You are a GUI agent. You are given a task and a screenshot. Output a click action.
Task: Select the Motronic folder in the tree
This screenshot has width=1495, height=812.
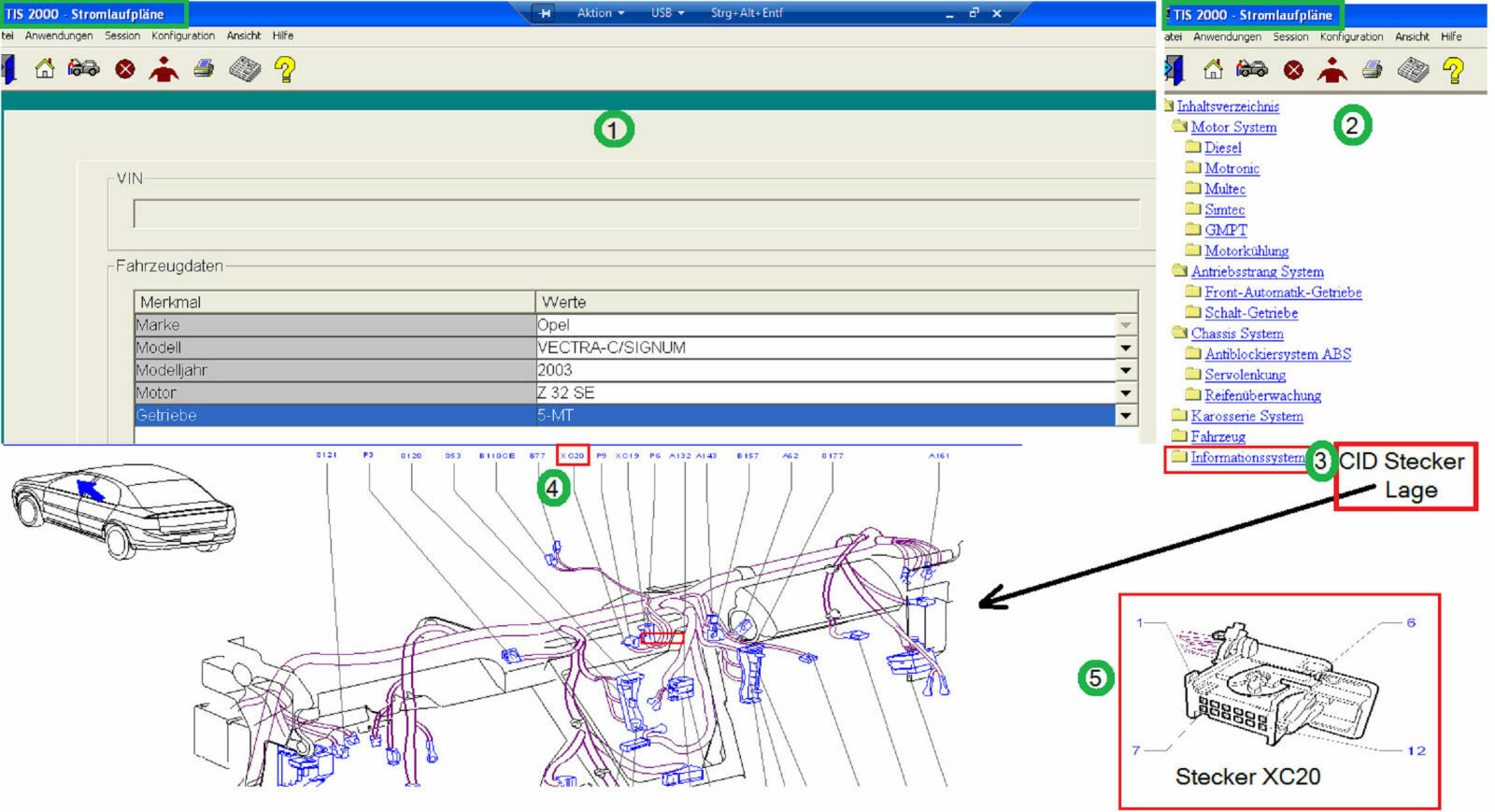pyautogui.click(x=1232, y=168)
